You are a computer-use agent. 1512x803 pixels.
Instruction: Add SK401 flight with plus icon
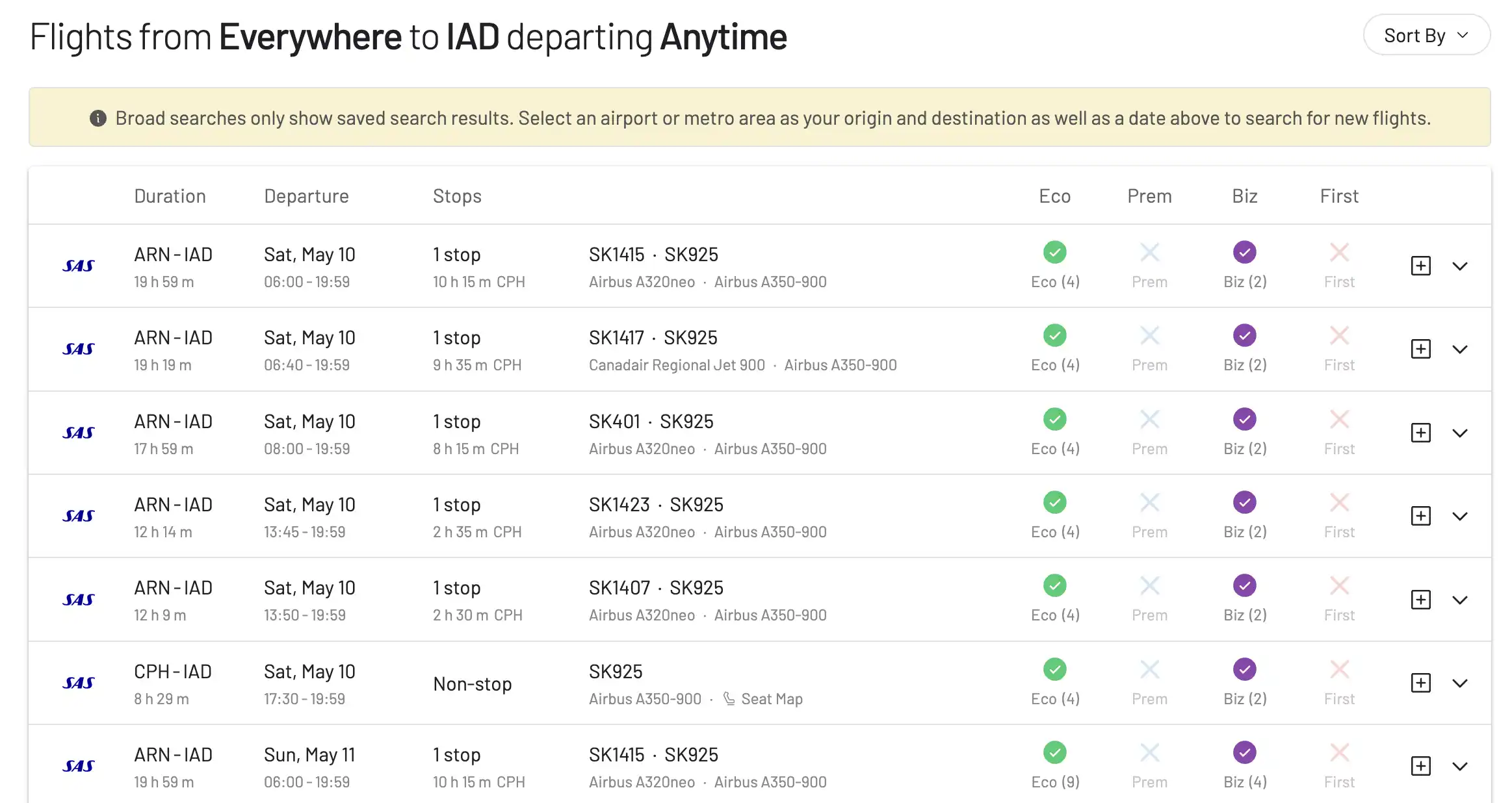pyautogui.click(x=1420, y=433)
